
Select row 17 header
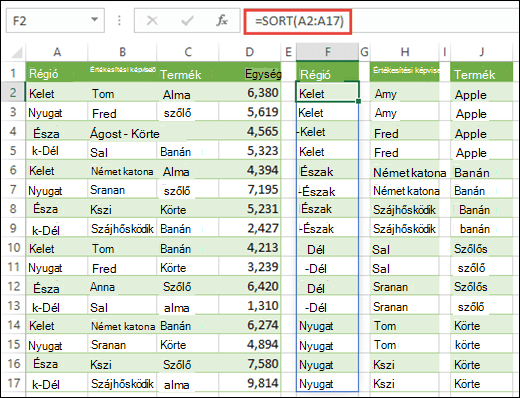[13, 383]
